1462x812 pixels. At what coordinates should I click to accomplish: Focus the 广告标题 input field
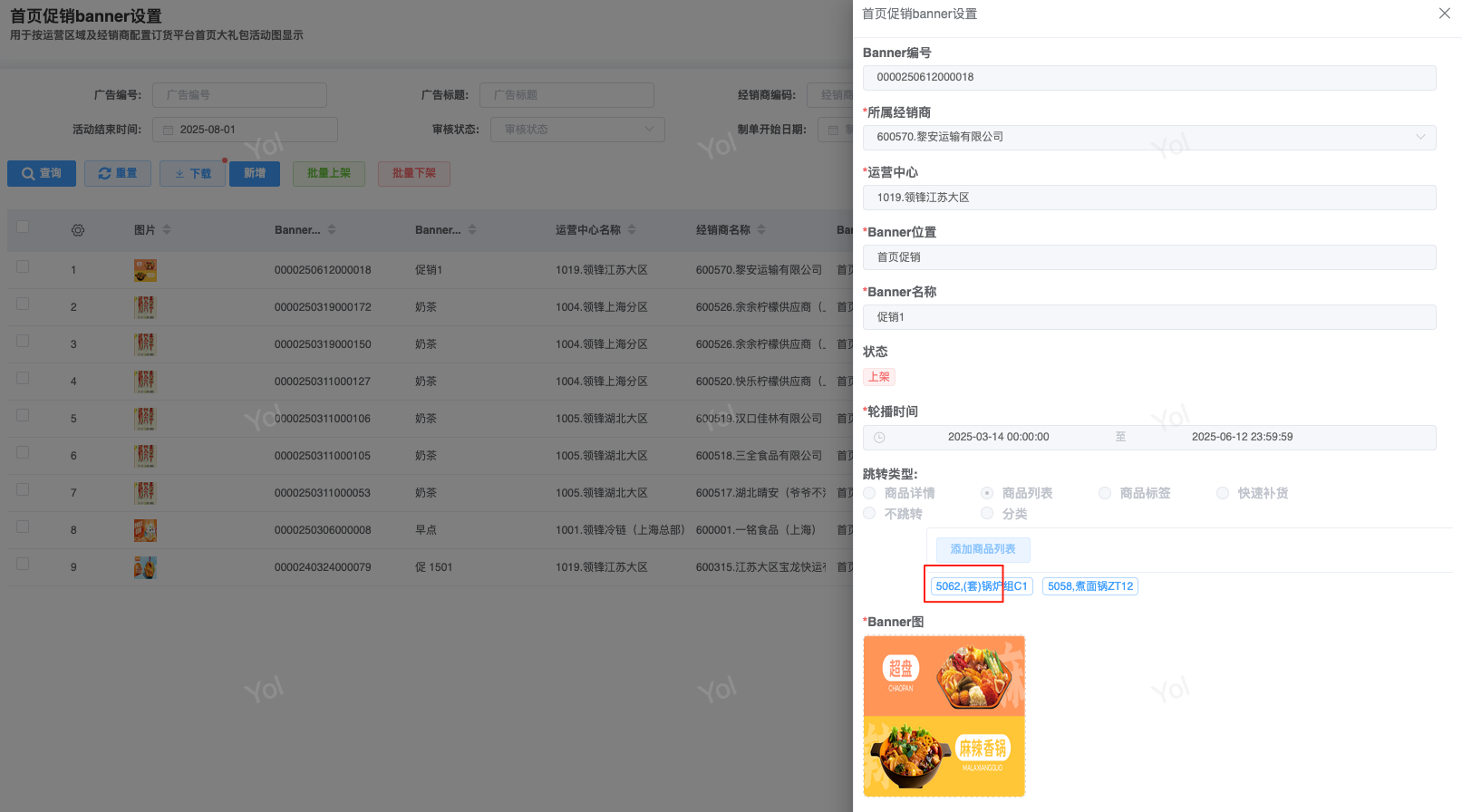tap(566, 95)
